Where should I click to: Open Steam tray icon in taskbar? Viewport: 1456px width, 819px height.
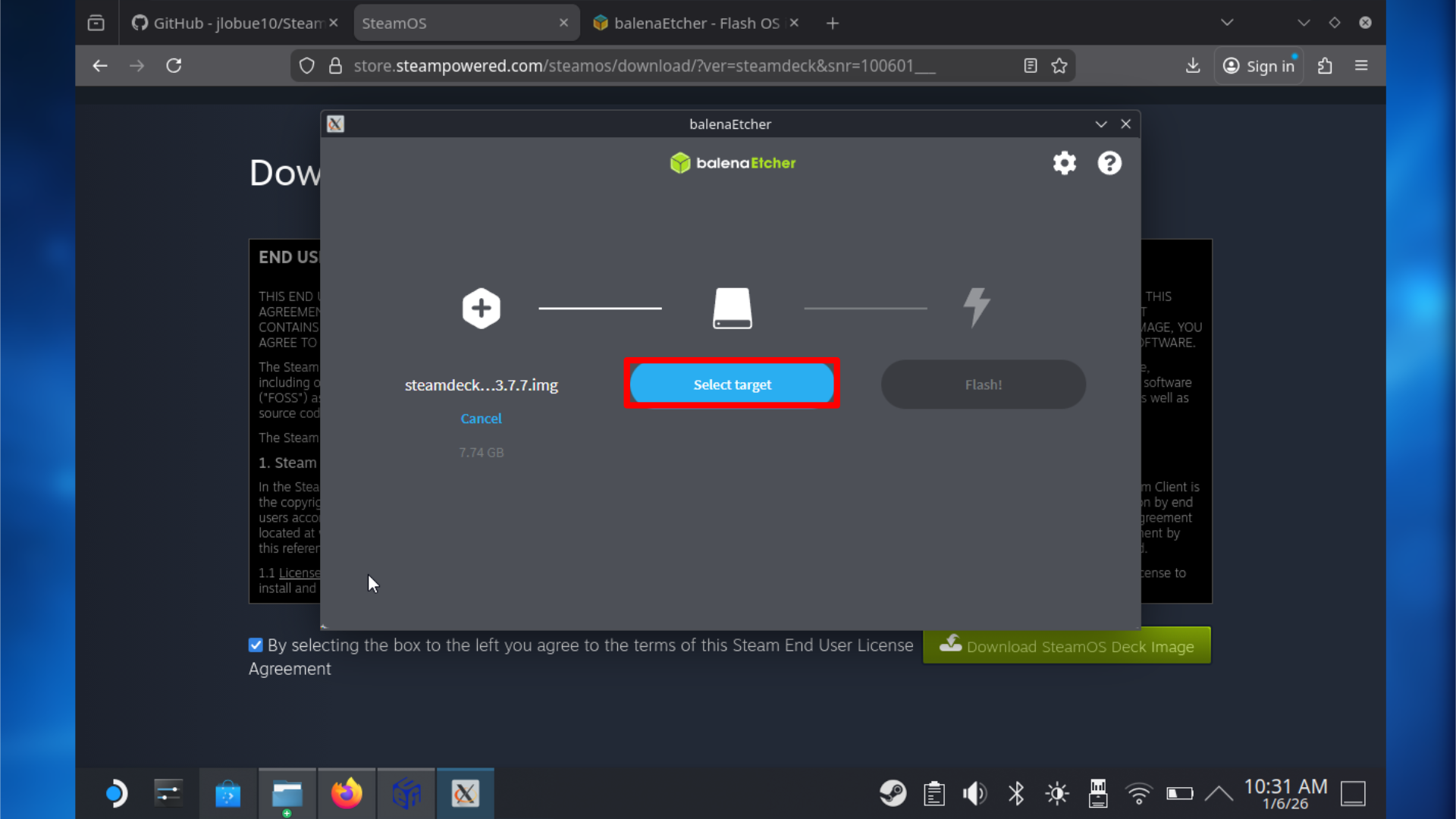893,793
